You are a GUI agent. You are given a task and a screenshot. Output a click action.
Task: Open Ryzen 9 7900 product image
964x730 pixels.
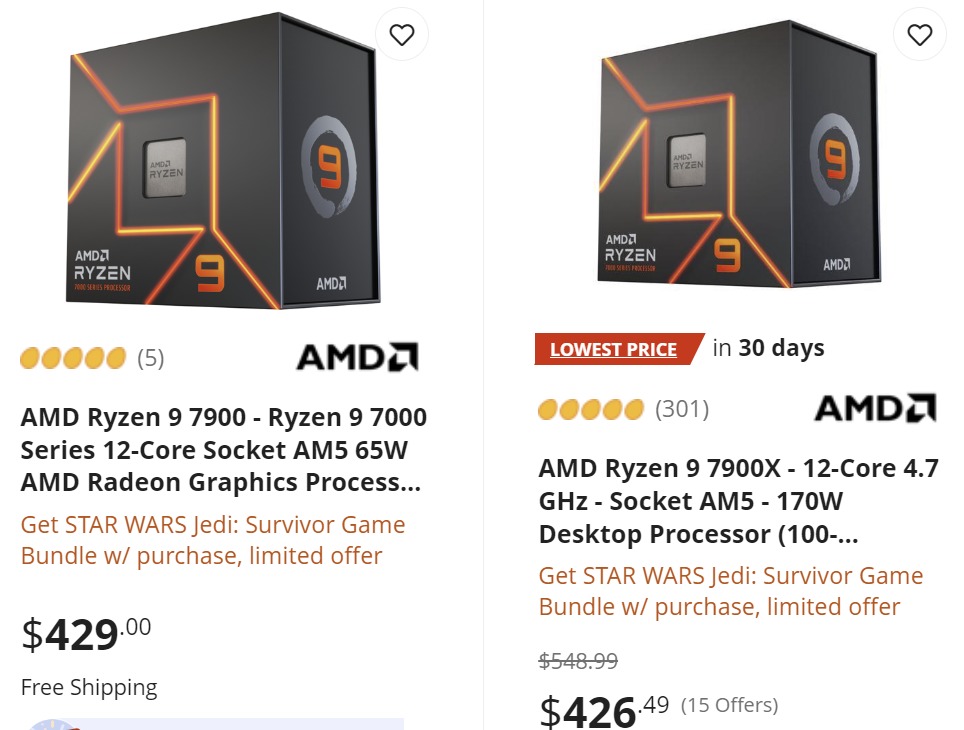[224, 165]
